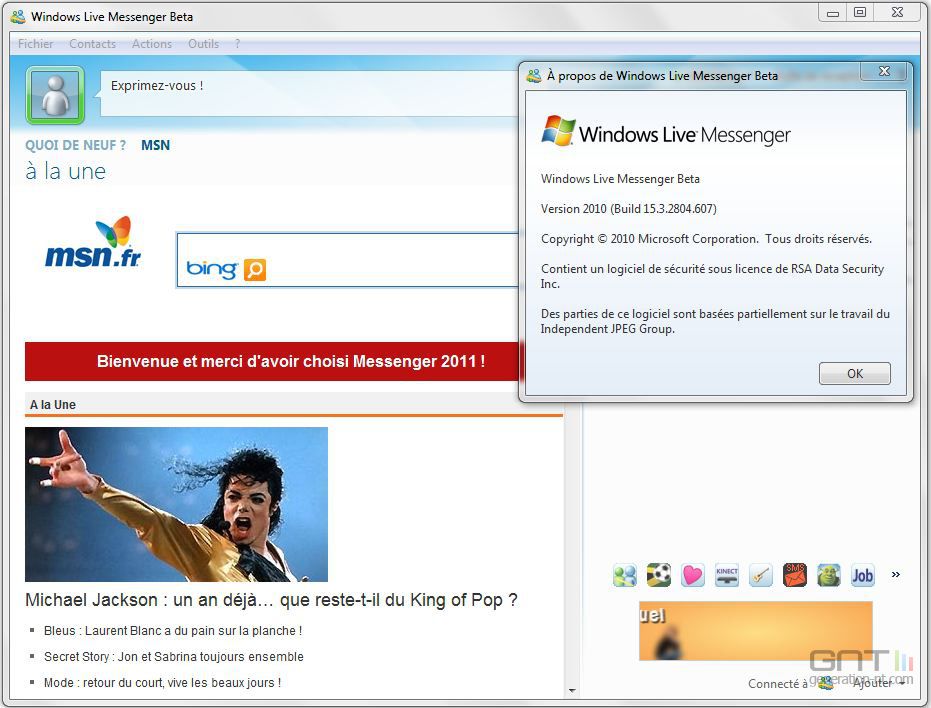931x708 pixels.
Task: Click the Bing search magnifier button
Action: [255, 270]
